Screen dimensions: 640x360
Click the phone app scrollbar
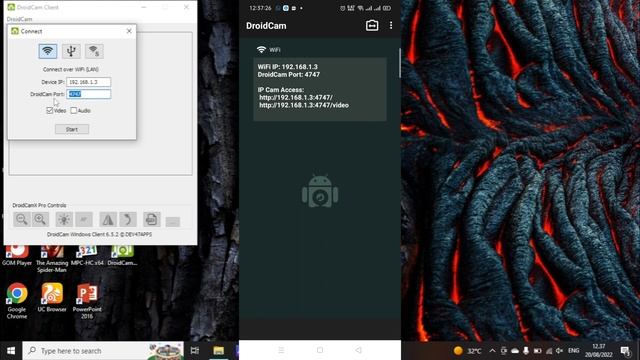click(400, 62)
